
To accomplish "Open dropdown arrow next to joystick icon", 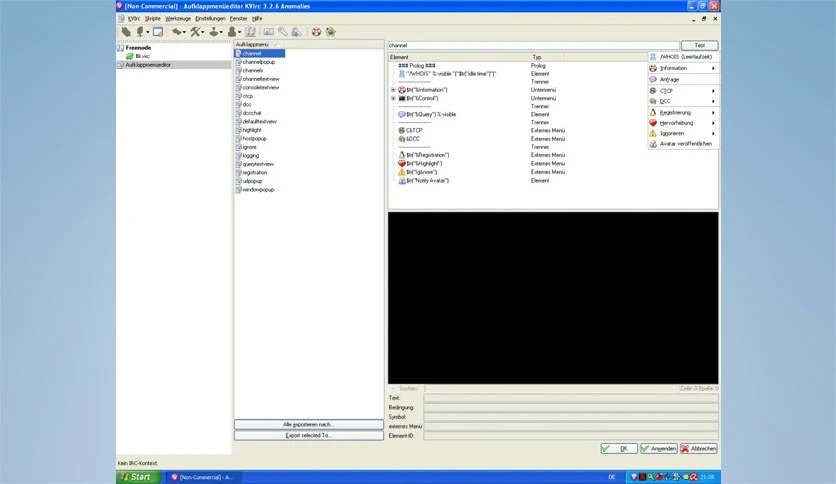I will point(221,33).
